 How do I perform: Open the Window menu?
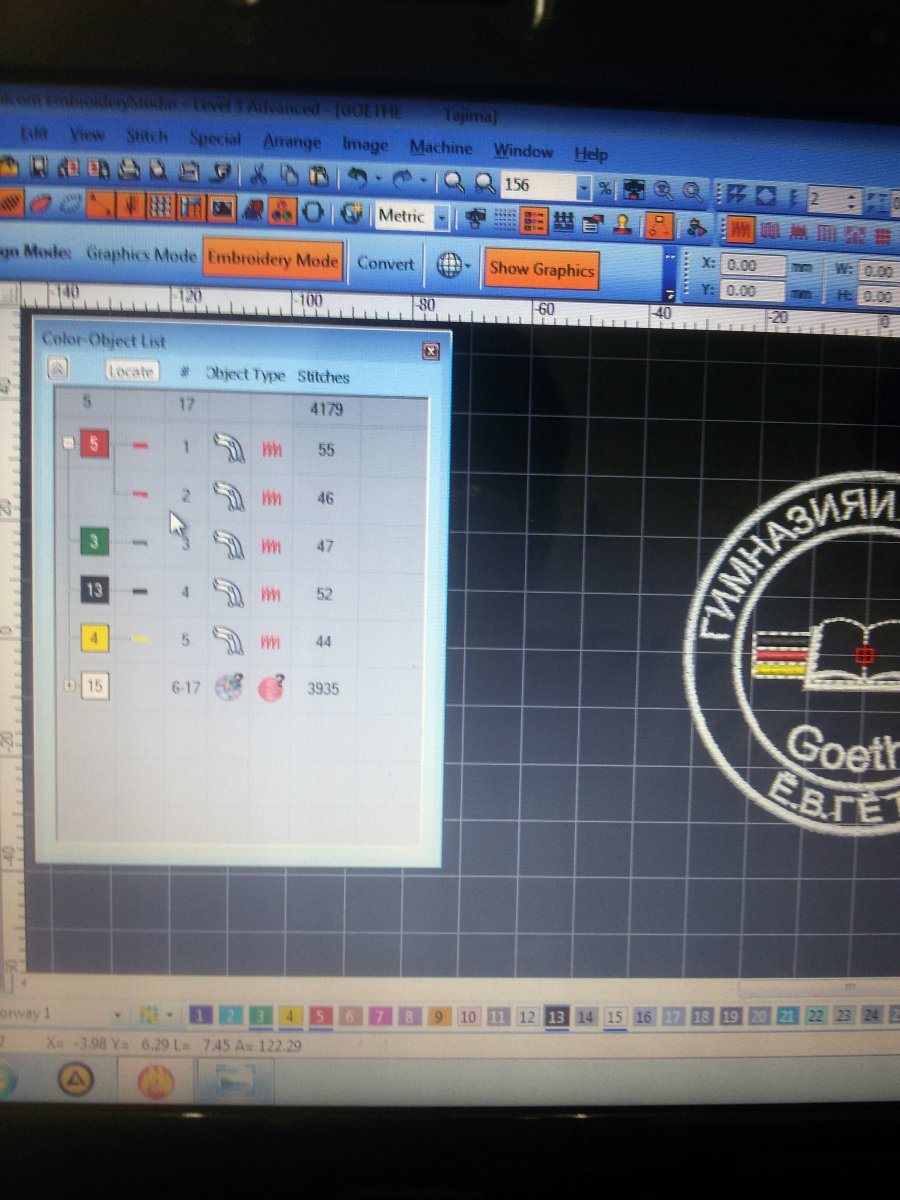(x=523, y=151)
